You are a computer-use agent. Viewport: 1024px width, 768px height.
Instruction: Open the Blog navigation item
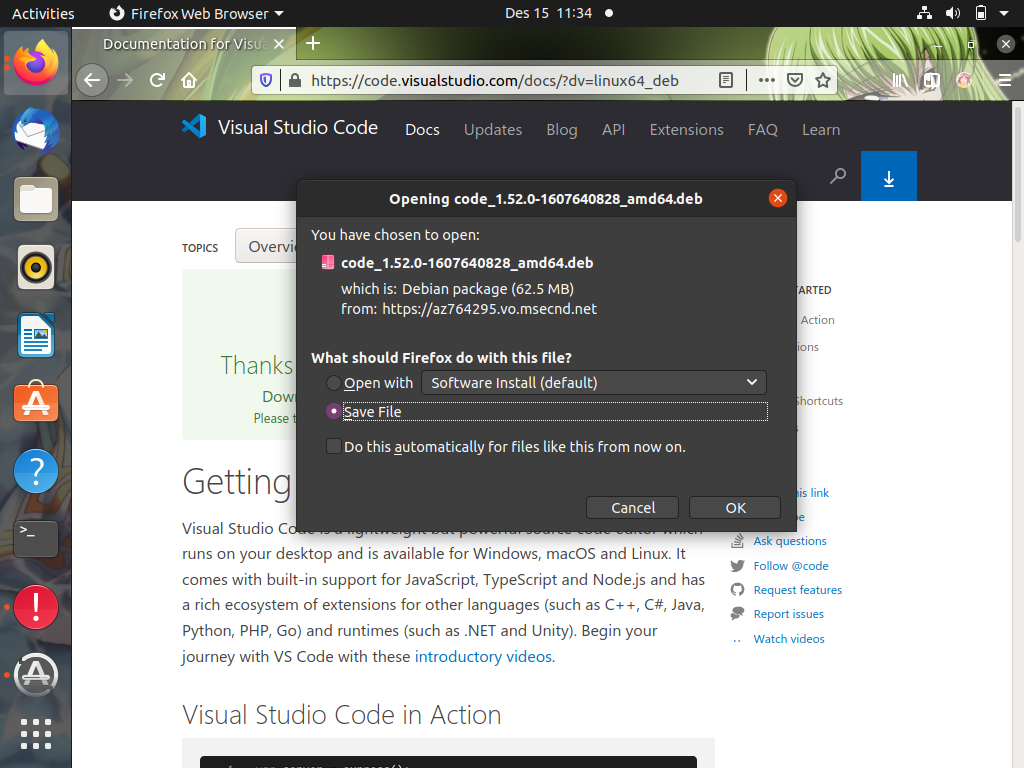pos(562,129)
